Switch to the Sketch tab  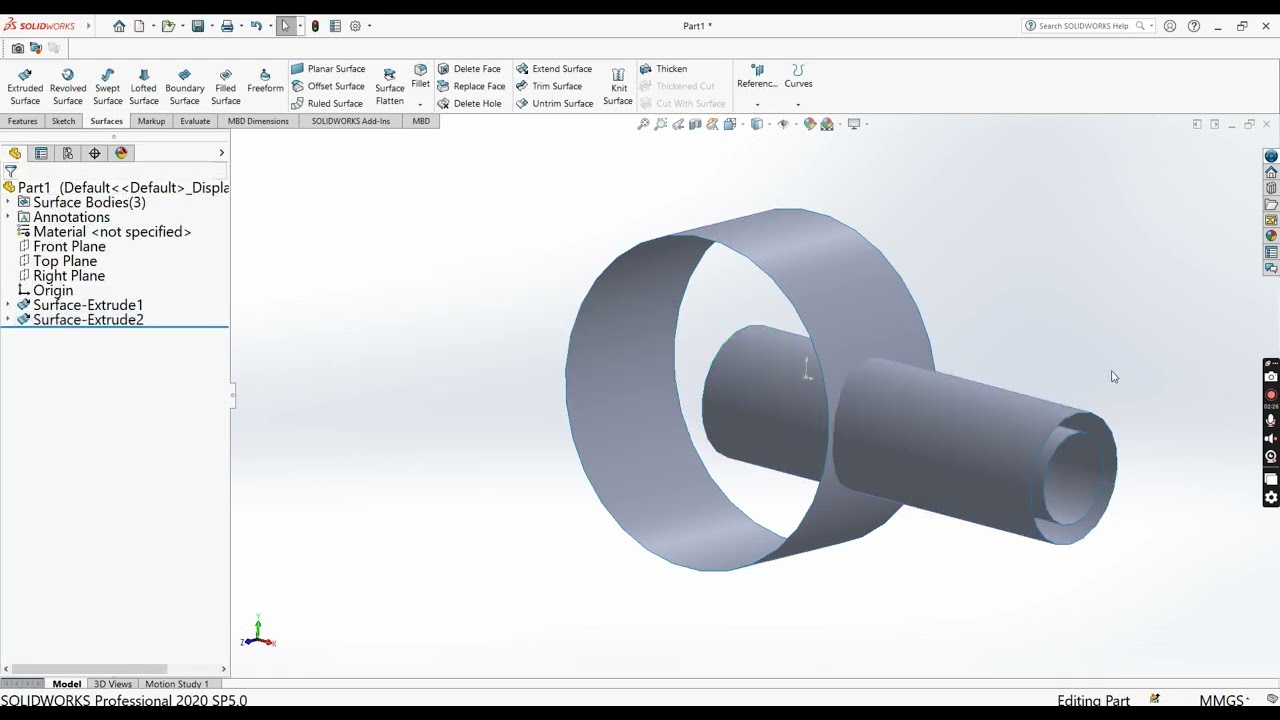click(63, 121)
